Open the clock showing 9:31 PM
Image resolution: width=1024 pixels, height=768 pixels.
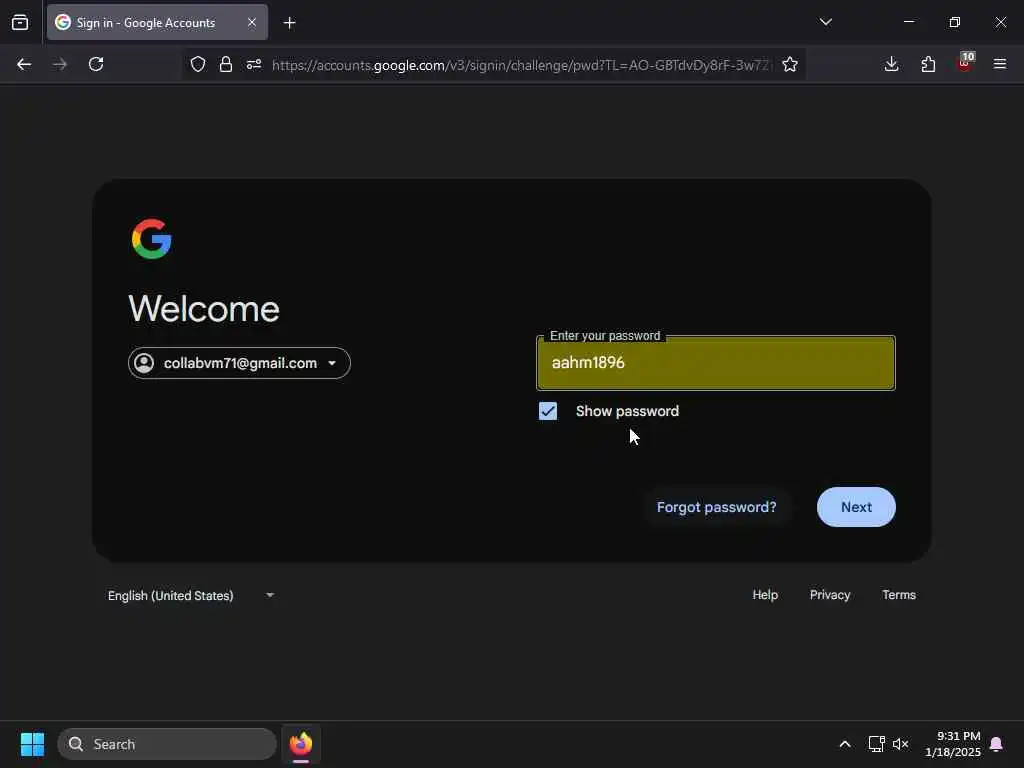(x=952, y=744)
